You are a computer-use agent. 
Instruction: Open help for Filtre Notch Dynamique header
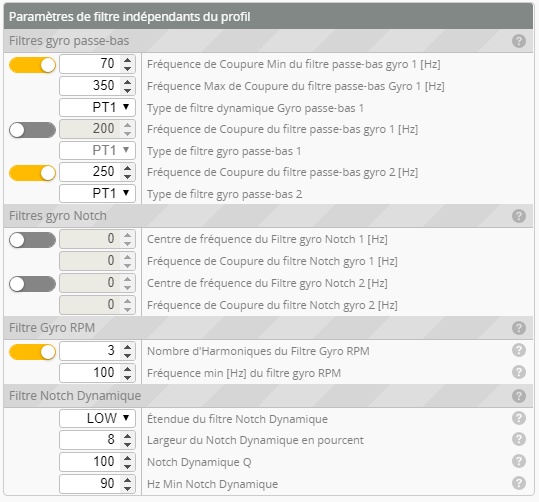coord(519,396)
